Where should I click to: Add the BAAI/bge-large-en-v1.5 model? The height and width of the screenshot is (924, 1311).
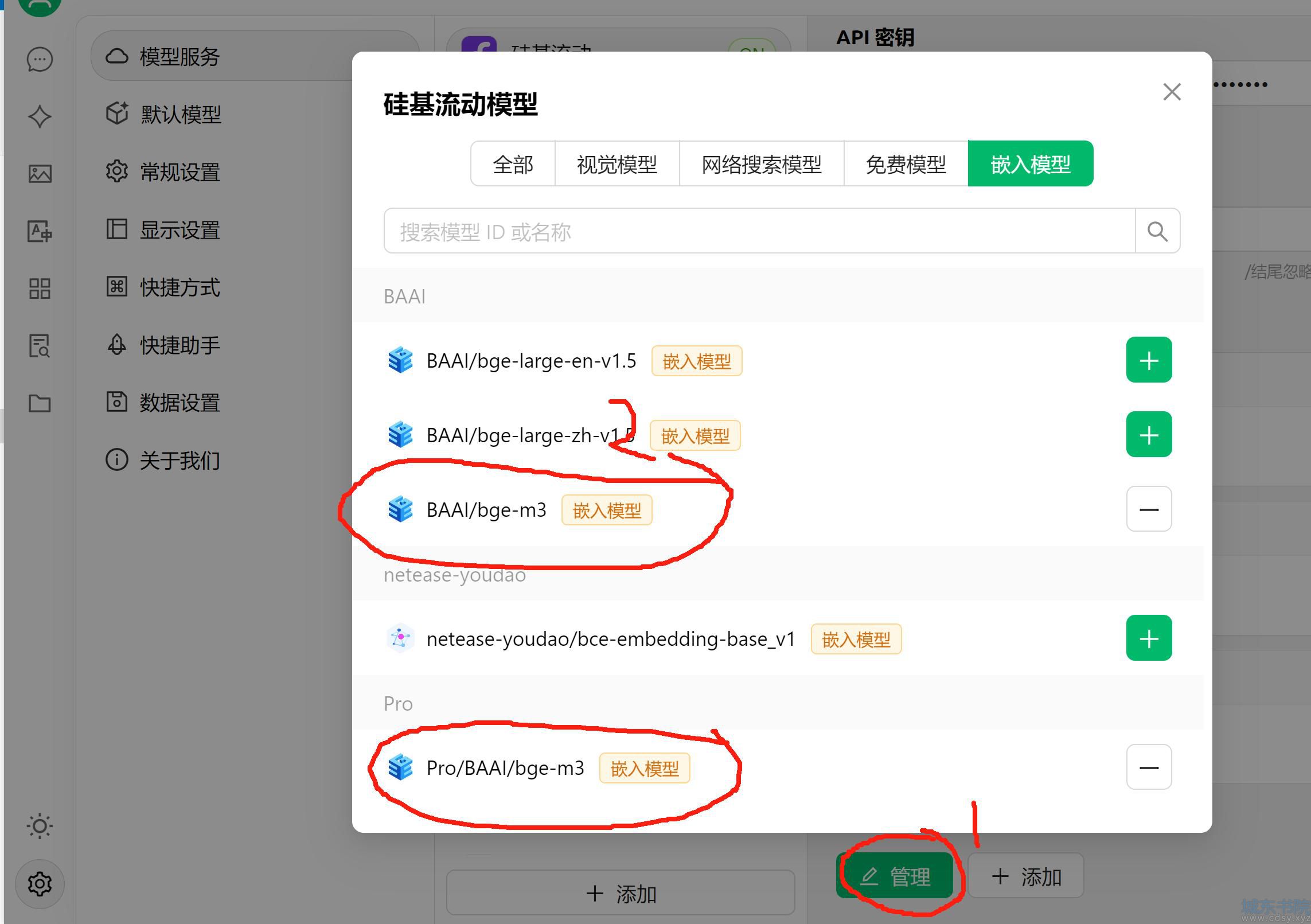click(1149, 360)
